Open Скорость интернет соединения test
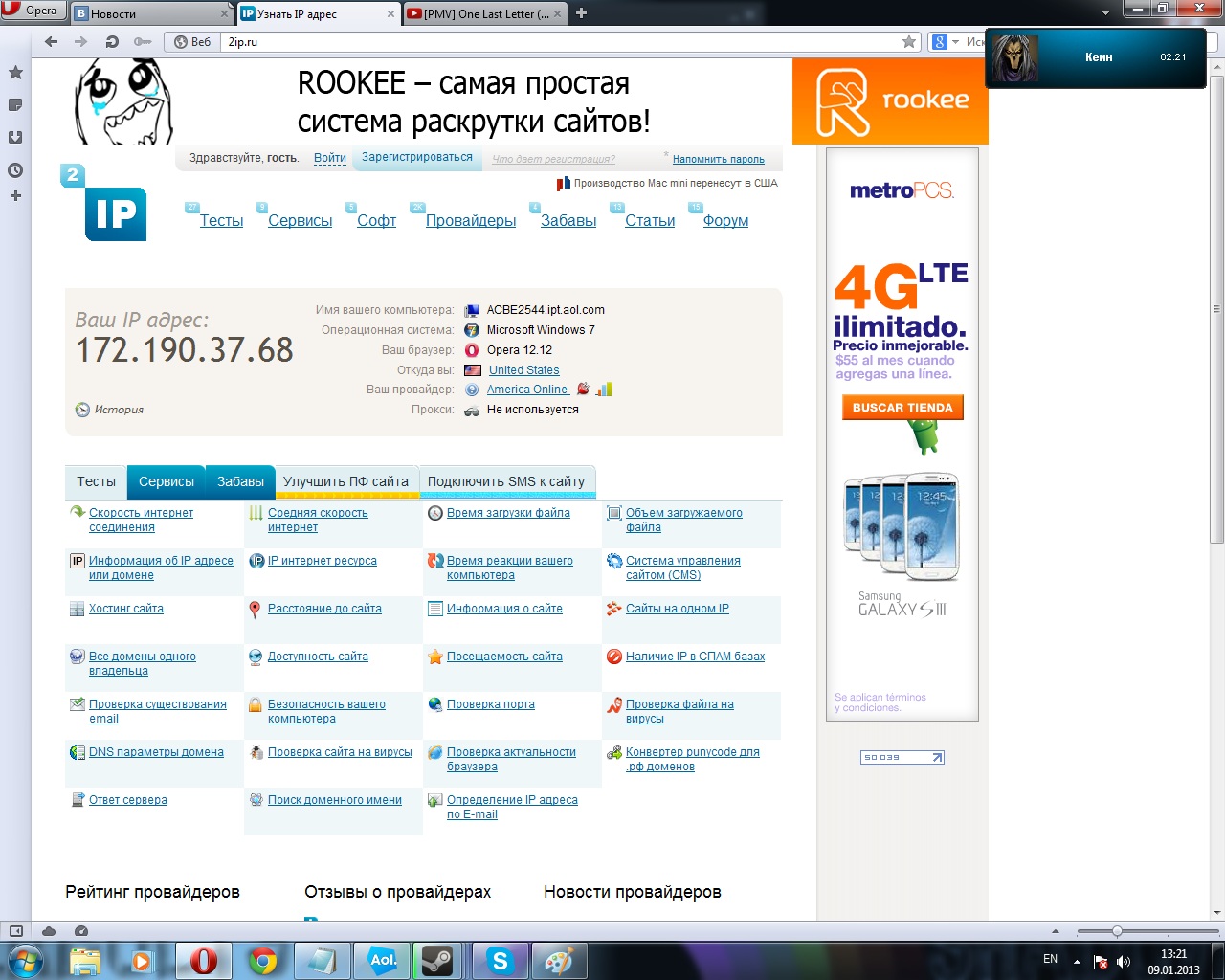This screenshot has width=1225, height=980. click(x=141, y=520)
